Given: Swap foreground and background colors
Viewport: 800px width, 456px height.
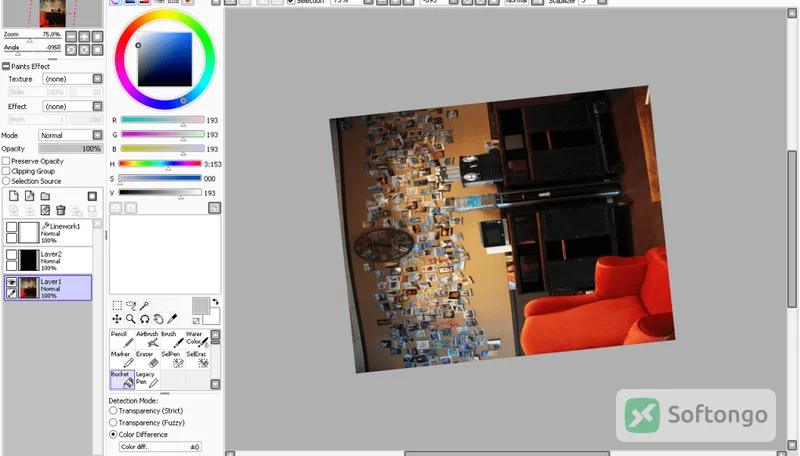Looking at the screenshot, I should click(x=215, y=301).
